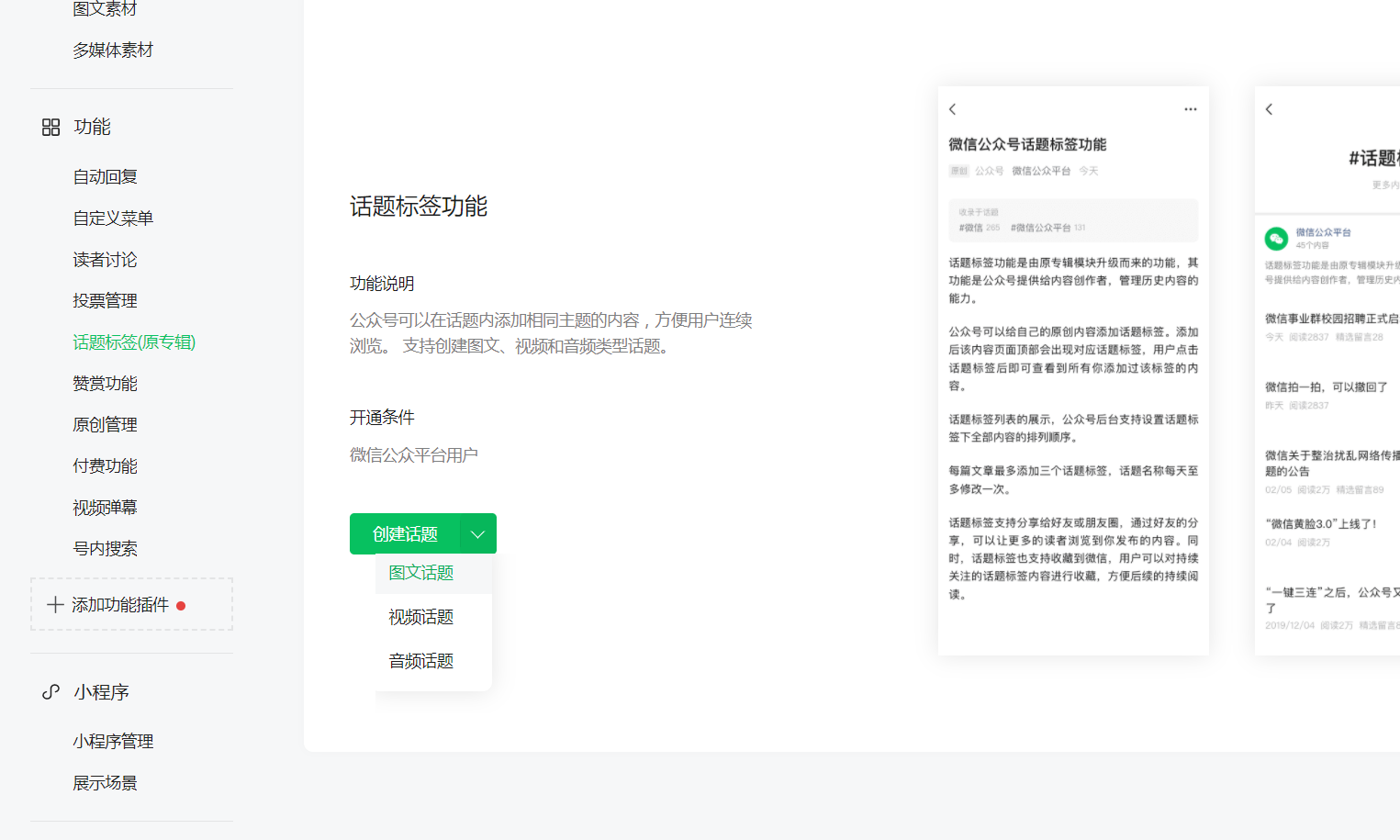Open 自定义菜单 in the sidebar

pos(114,218)
